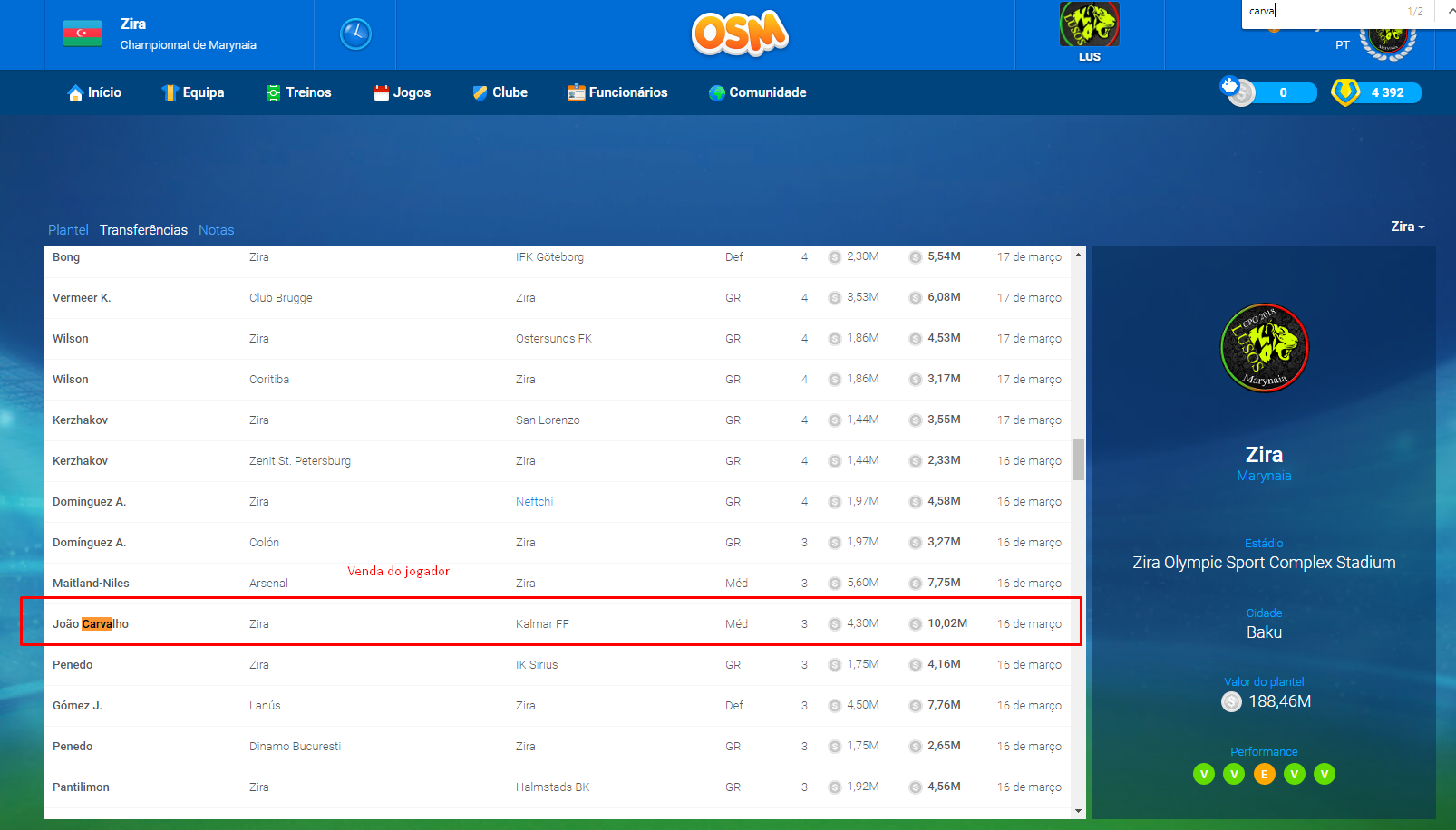Click the scrollbar up arrow
This screenshot has height=830, width=1456.
(x=1078, y=255)
